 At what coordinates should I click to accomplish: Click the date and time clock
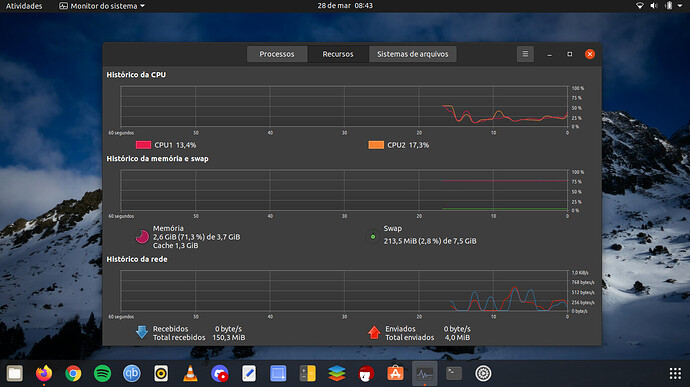[x=345, y=6]
